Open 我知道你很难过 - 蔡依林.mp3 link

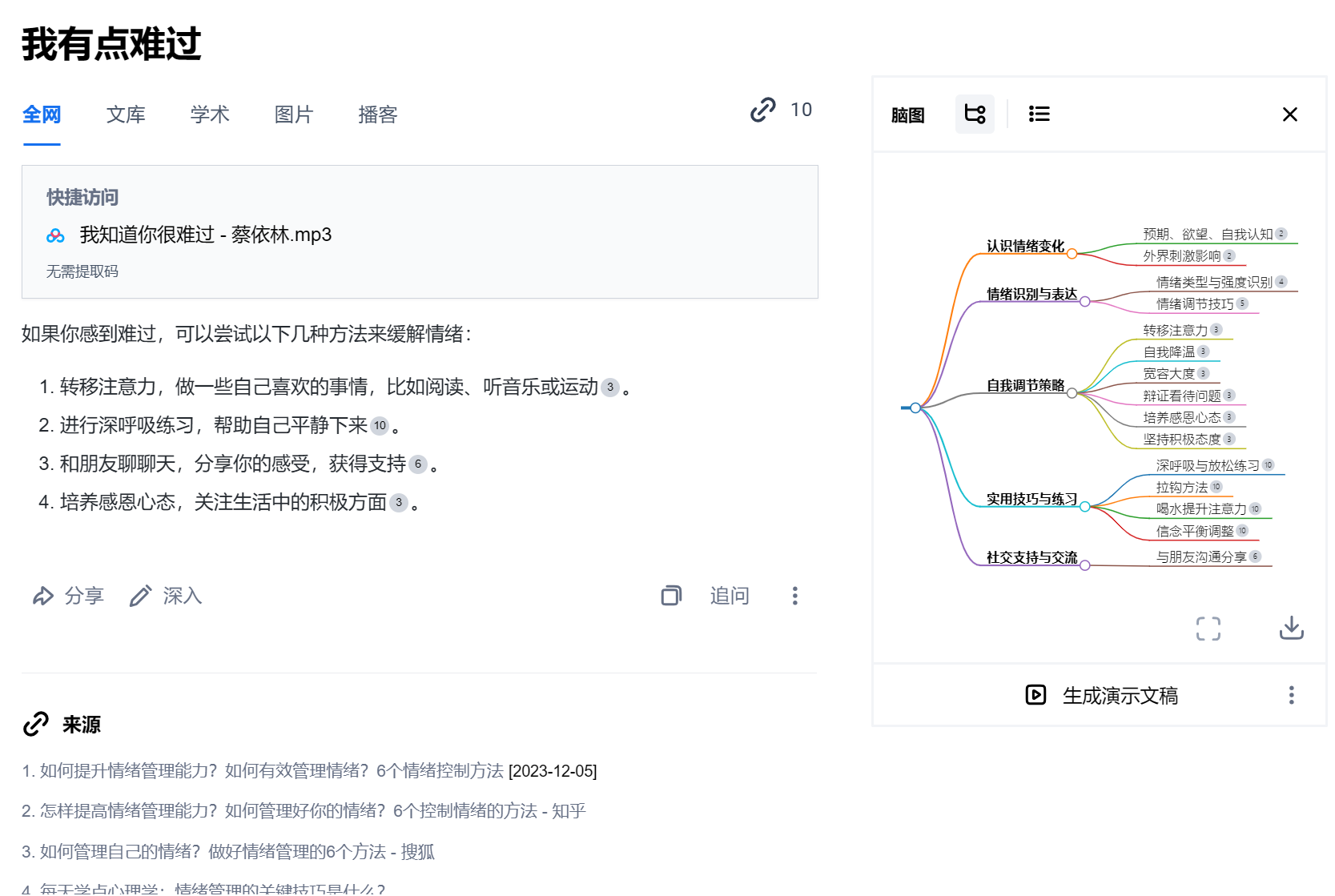tap(206, 235)
